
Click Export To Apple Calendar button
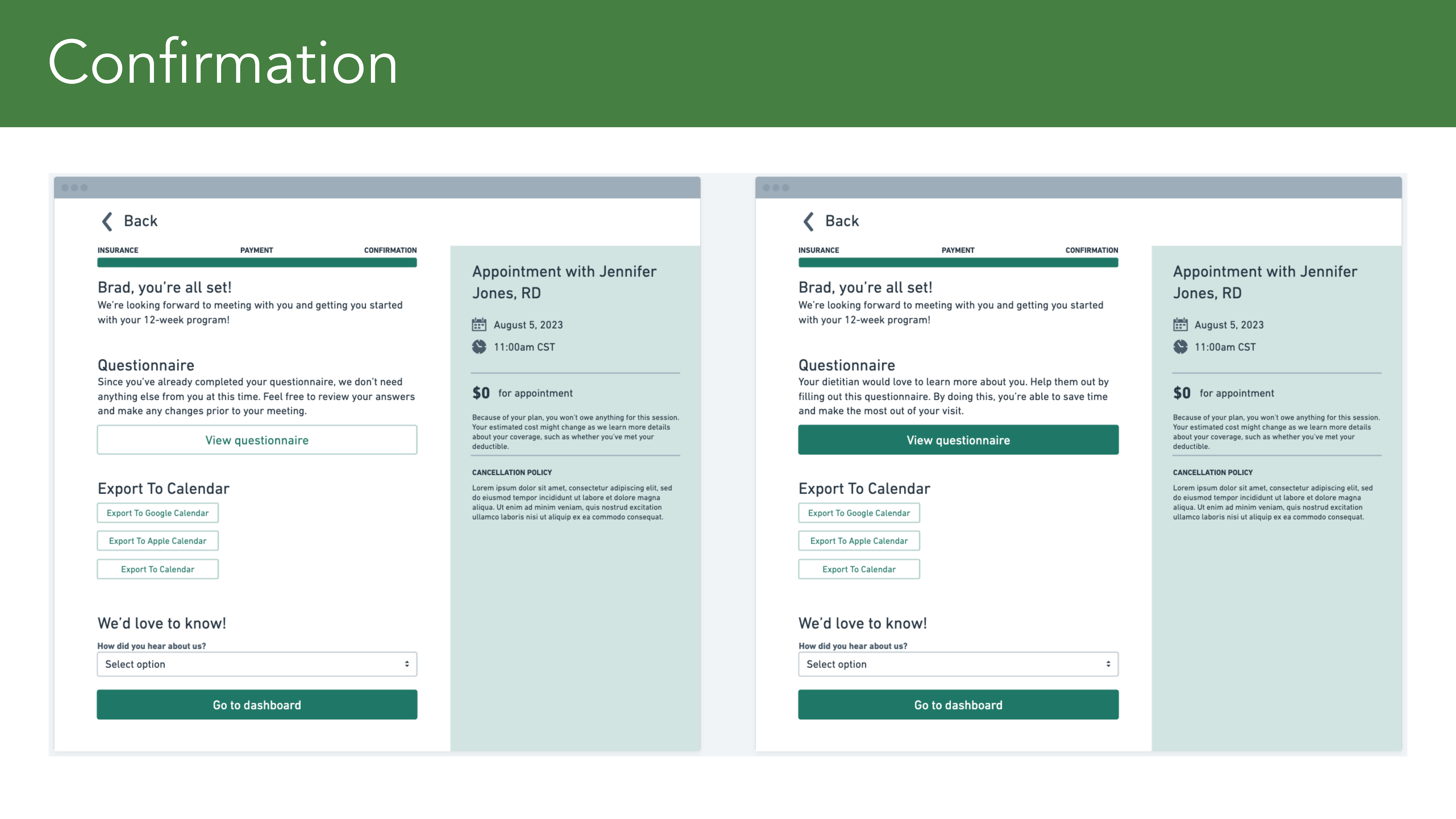tap(158, 541)
